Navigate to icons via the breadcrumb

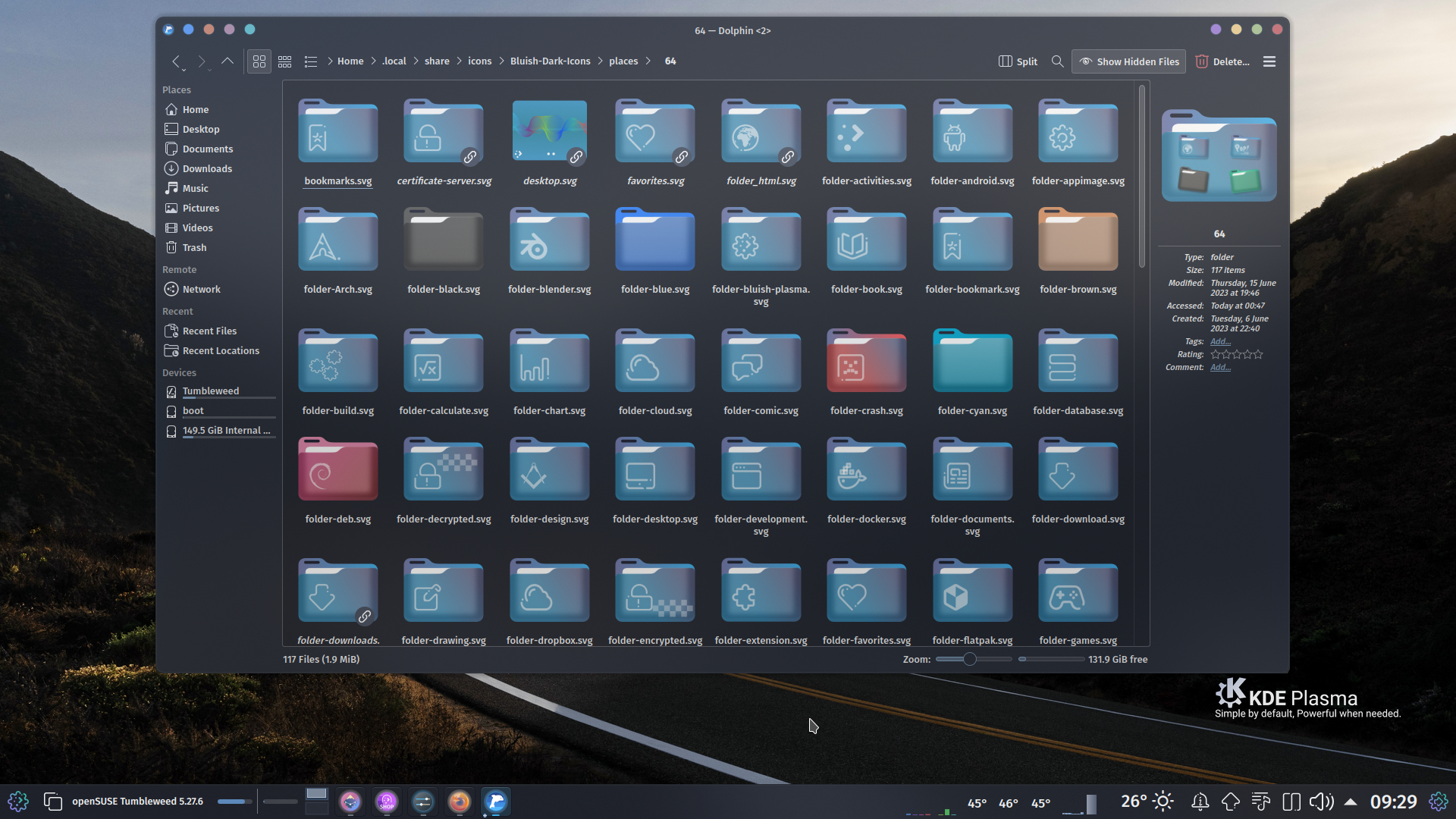click(x=479, y=61)
